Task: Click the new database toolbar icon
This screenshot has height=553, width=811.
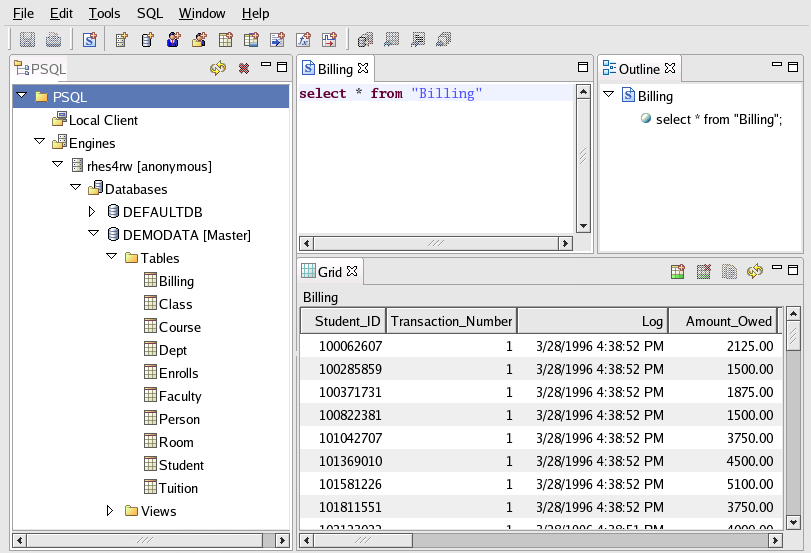Action: [x=148, y=40]
